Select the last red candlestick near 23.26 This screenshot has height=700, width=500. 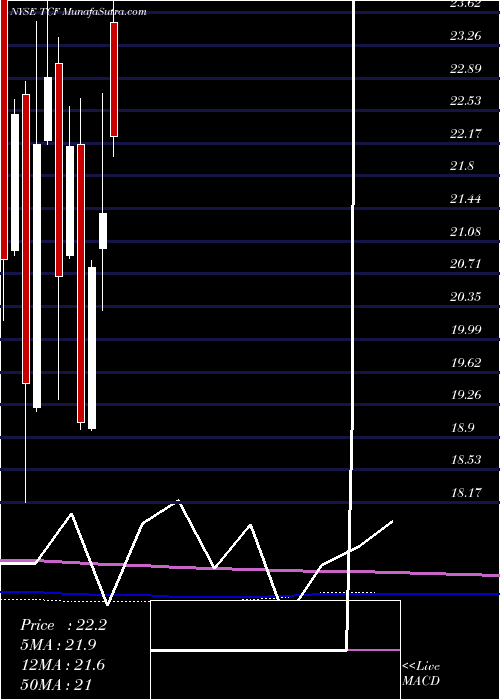pos(114,79)
